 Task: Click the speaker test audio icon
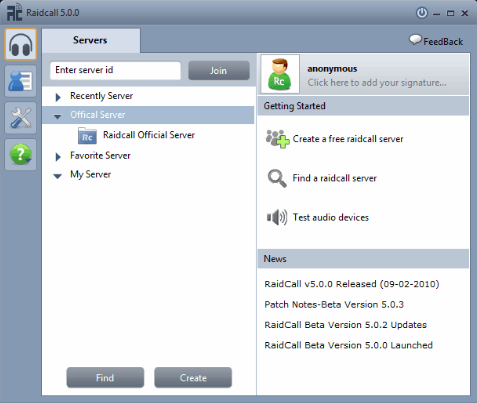277,218
